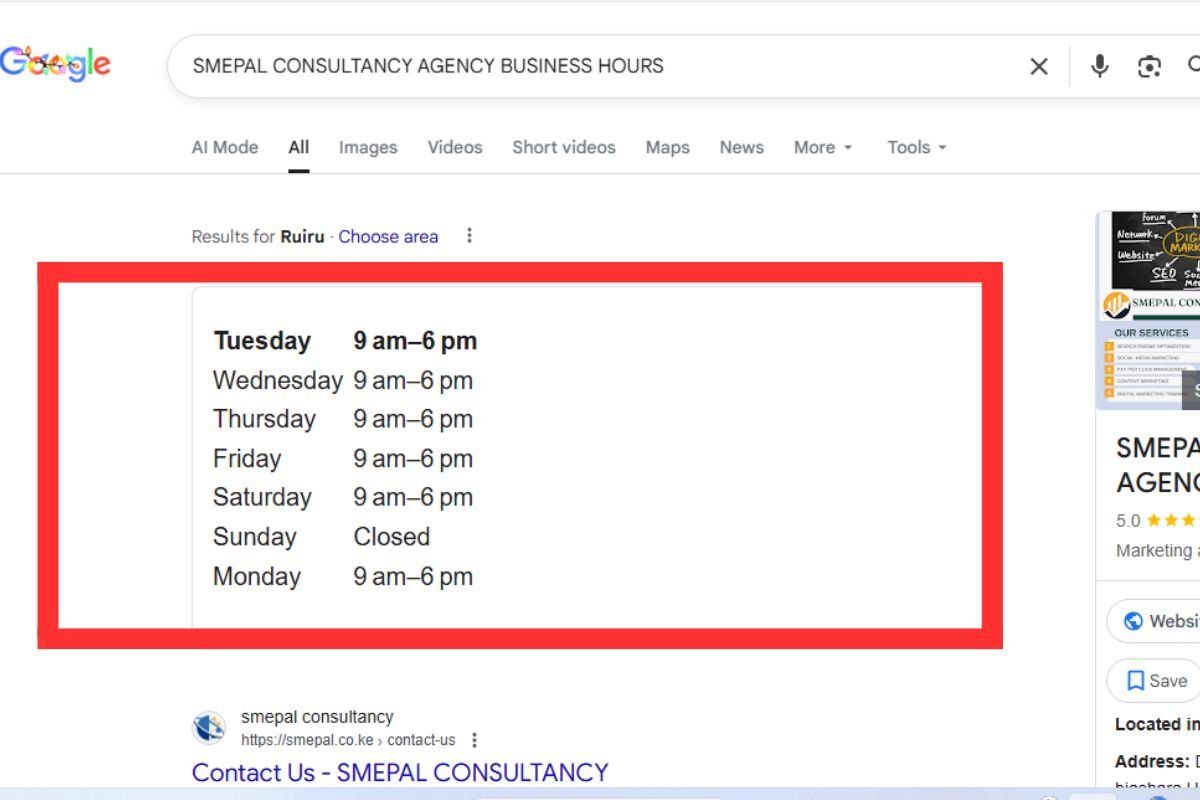The height and width of the screenshot is (800, 1200).
Task: Clear the search query with the X icon
Action: (1038, 66)
